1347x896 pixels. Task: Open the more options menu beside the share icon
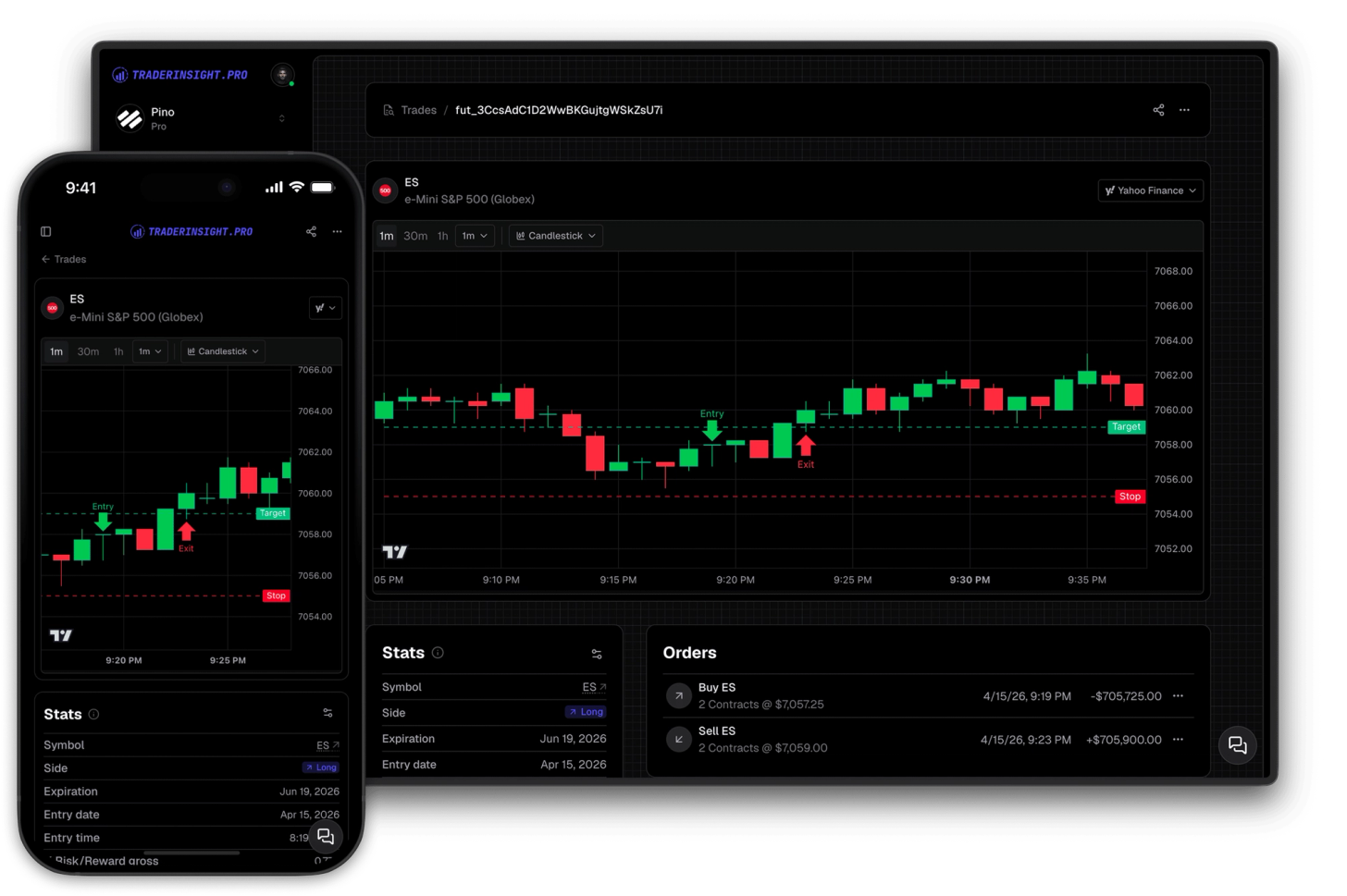[1185, 110]
